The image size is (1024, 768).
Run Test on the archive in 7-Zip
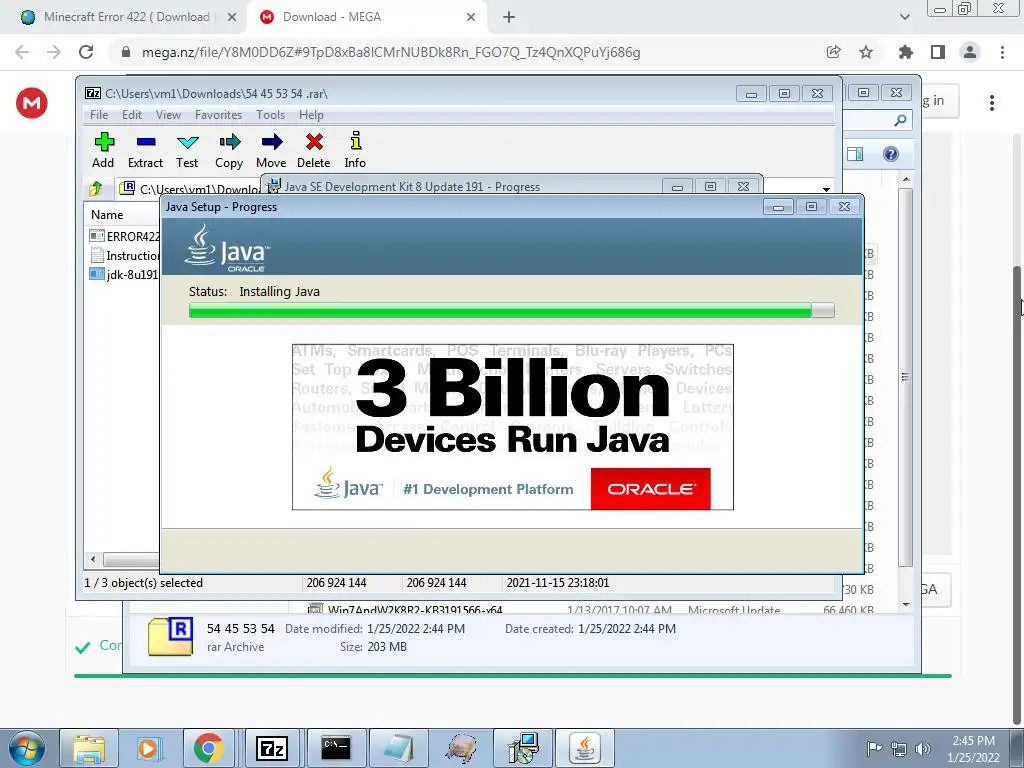tap(187, 150)
